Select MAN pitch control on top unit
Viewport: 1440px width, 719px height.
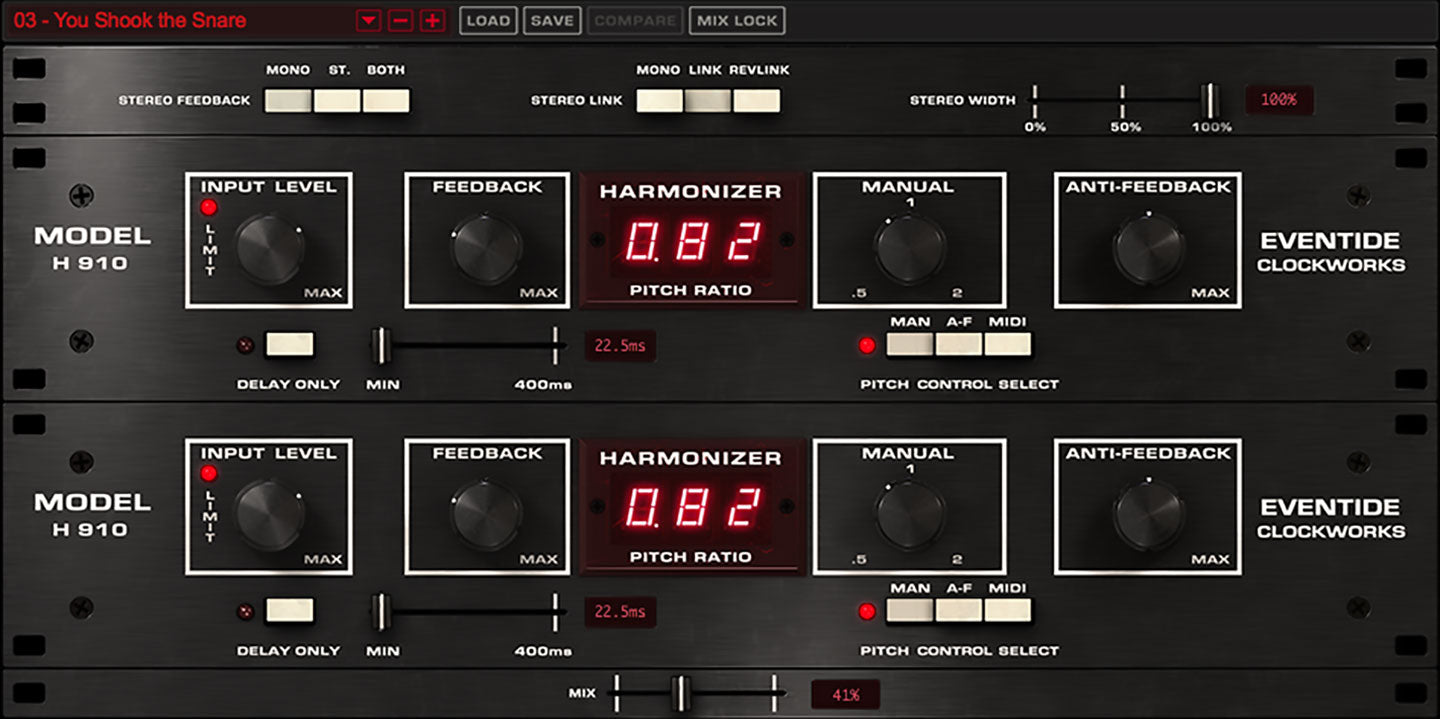[910, 345]
